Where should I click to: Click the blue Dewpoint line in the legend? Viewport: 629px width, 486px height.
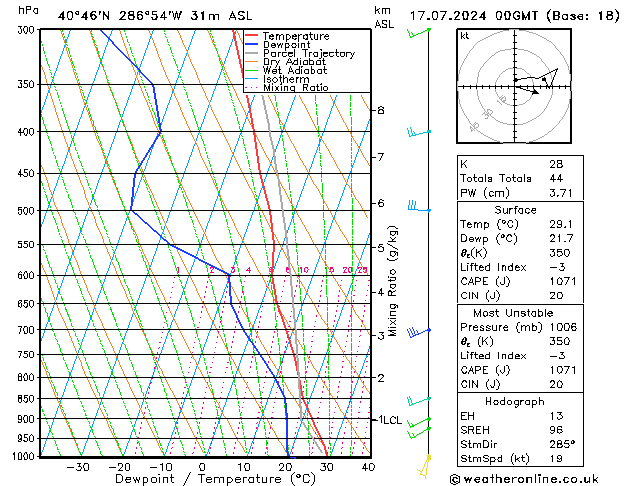[x=251, y=45]
